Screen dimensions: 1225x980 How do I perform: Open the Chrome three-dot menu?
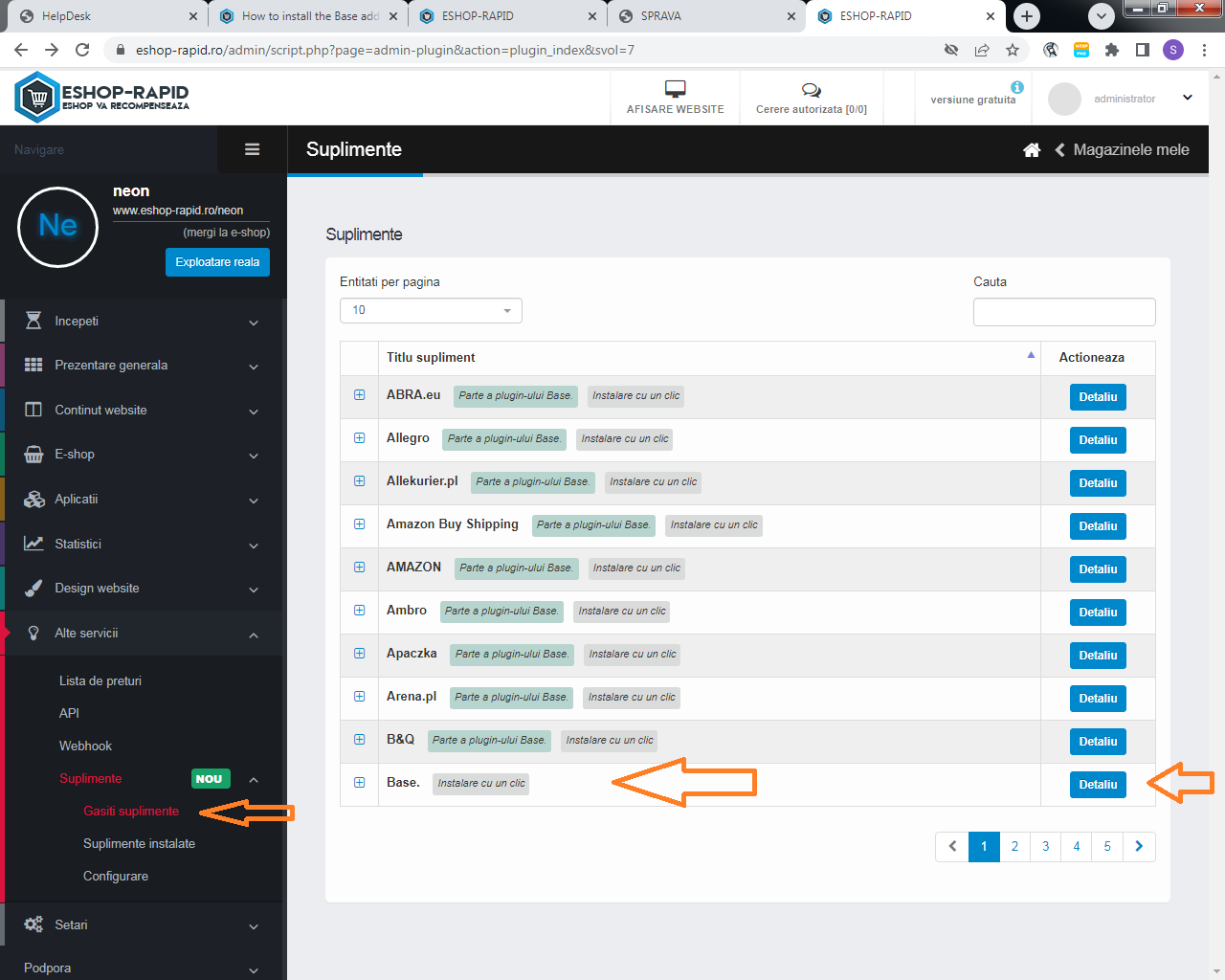tap(1204, 50)
